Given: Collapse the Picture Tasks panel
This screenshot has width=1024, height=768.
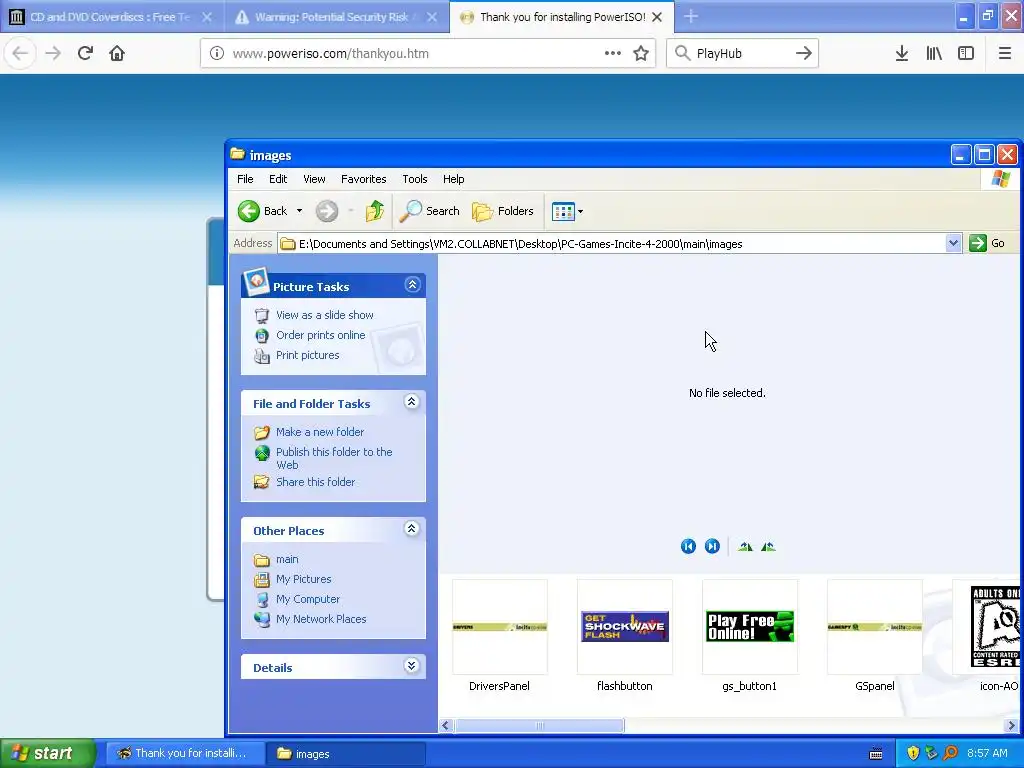Looking at the screenshot, I should 412,285.
